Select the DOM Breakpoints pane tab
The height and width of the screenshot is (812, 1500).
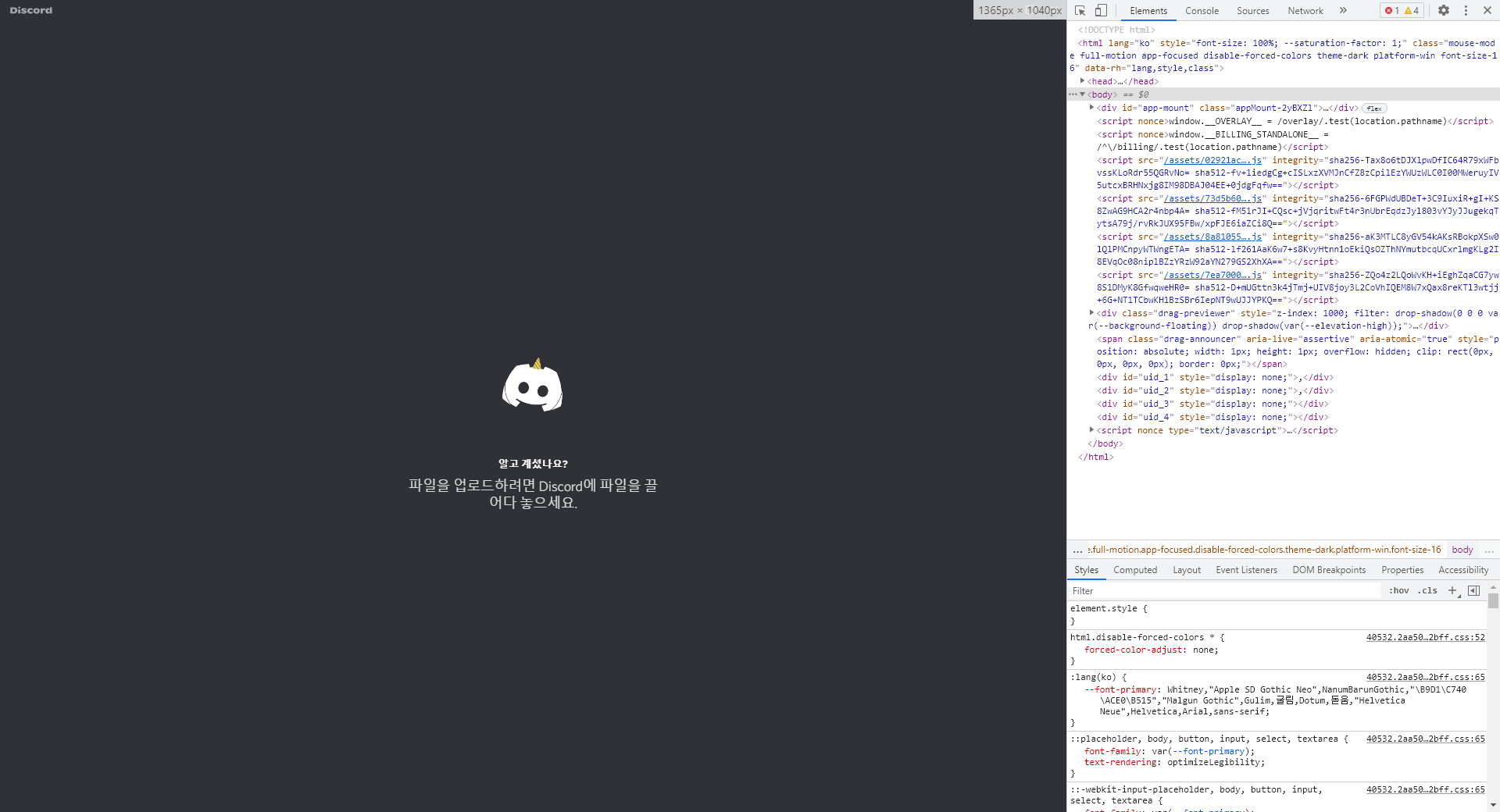click(x=1329, y=570)
